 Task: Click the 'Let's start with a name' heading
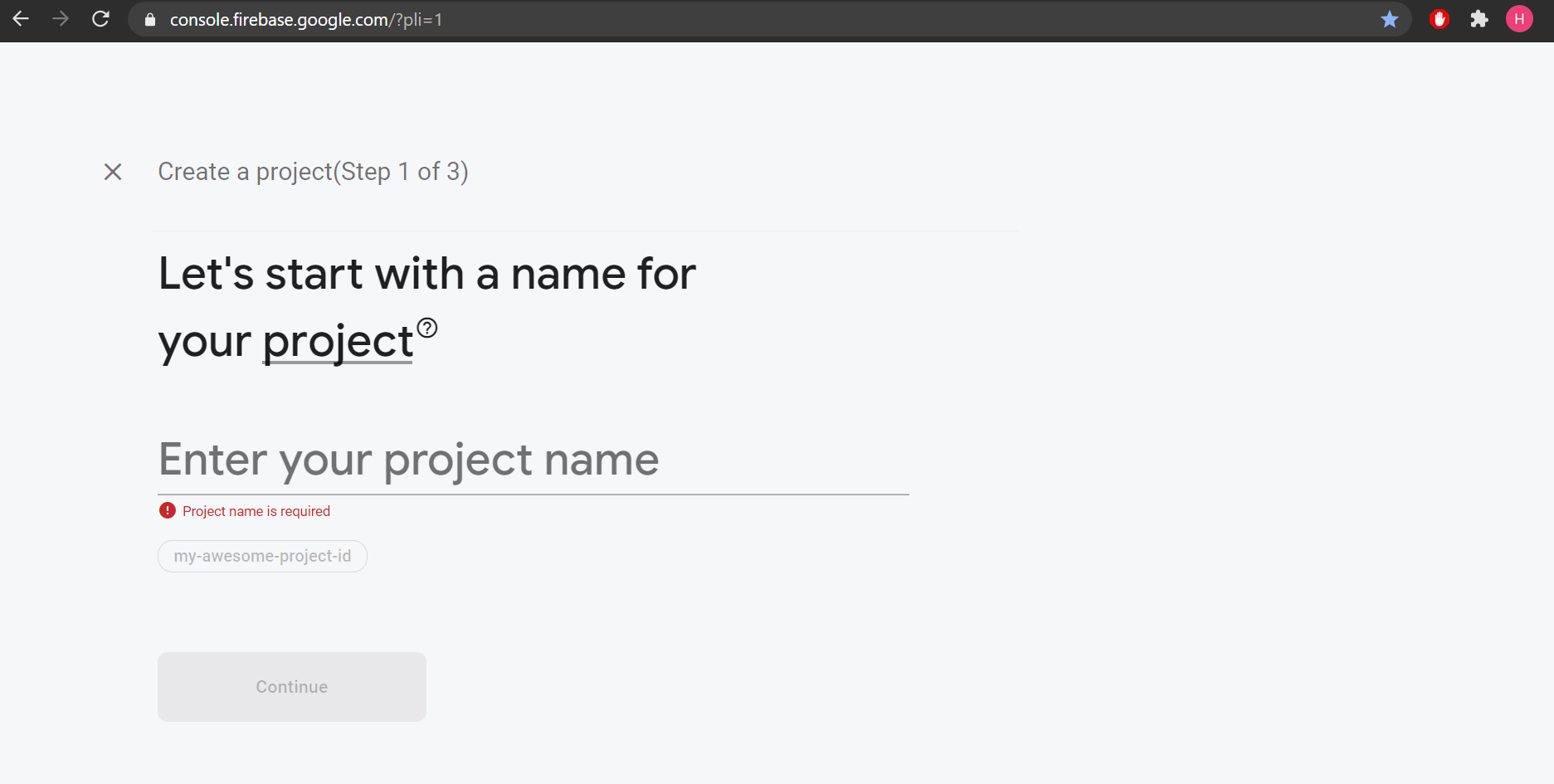[426, 274]
